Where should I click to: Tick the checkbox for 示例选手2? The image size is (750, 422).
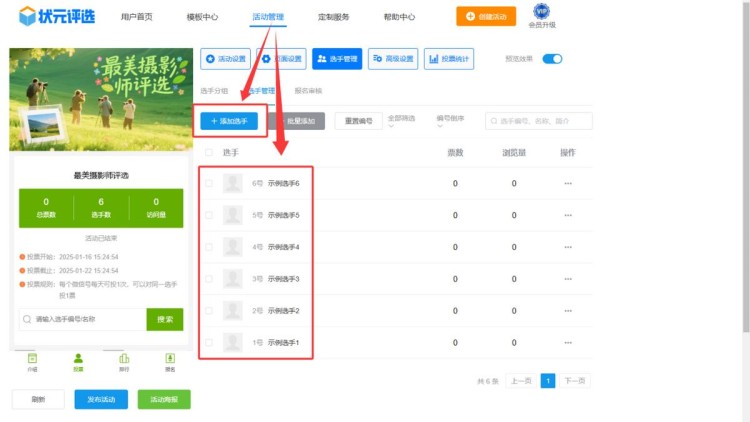coord(209,311)
